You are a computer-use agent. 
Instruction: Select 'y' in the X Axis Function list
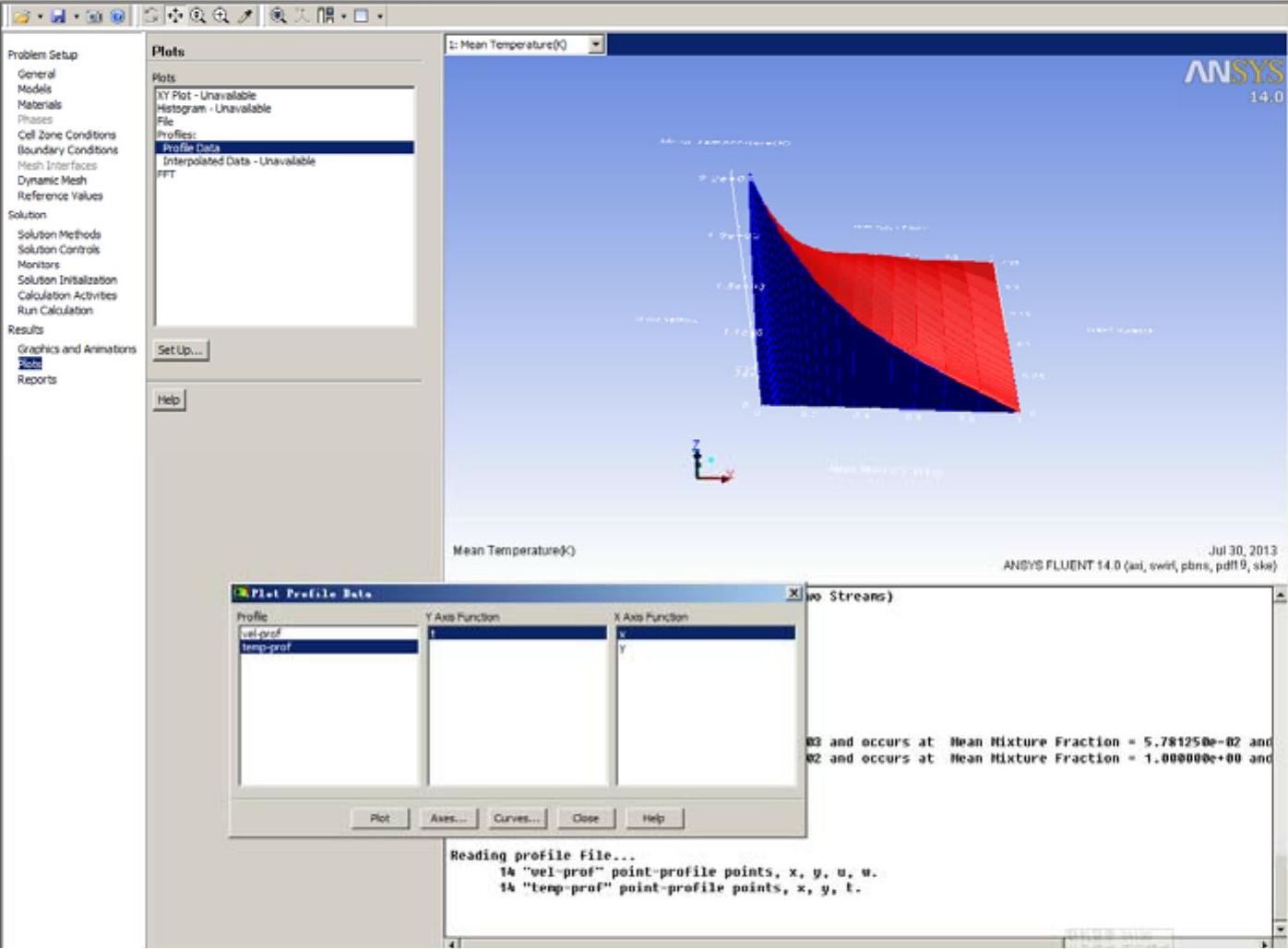(706, 649)
